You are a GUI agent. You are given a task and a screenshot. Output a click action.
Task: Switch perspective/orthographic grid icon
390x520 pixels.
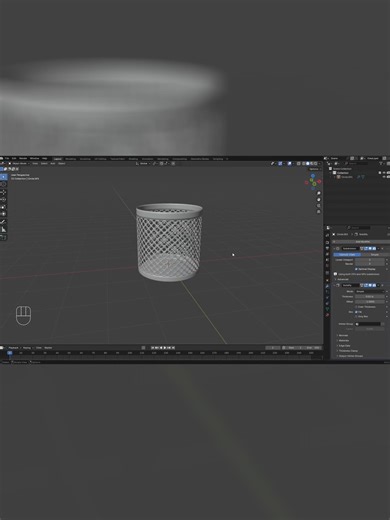pyautogui.click(x=319, y=212)
